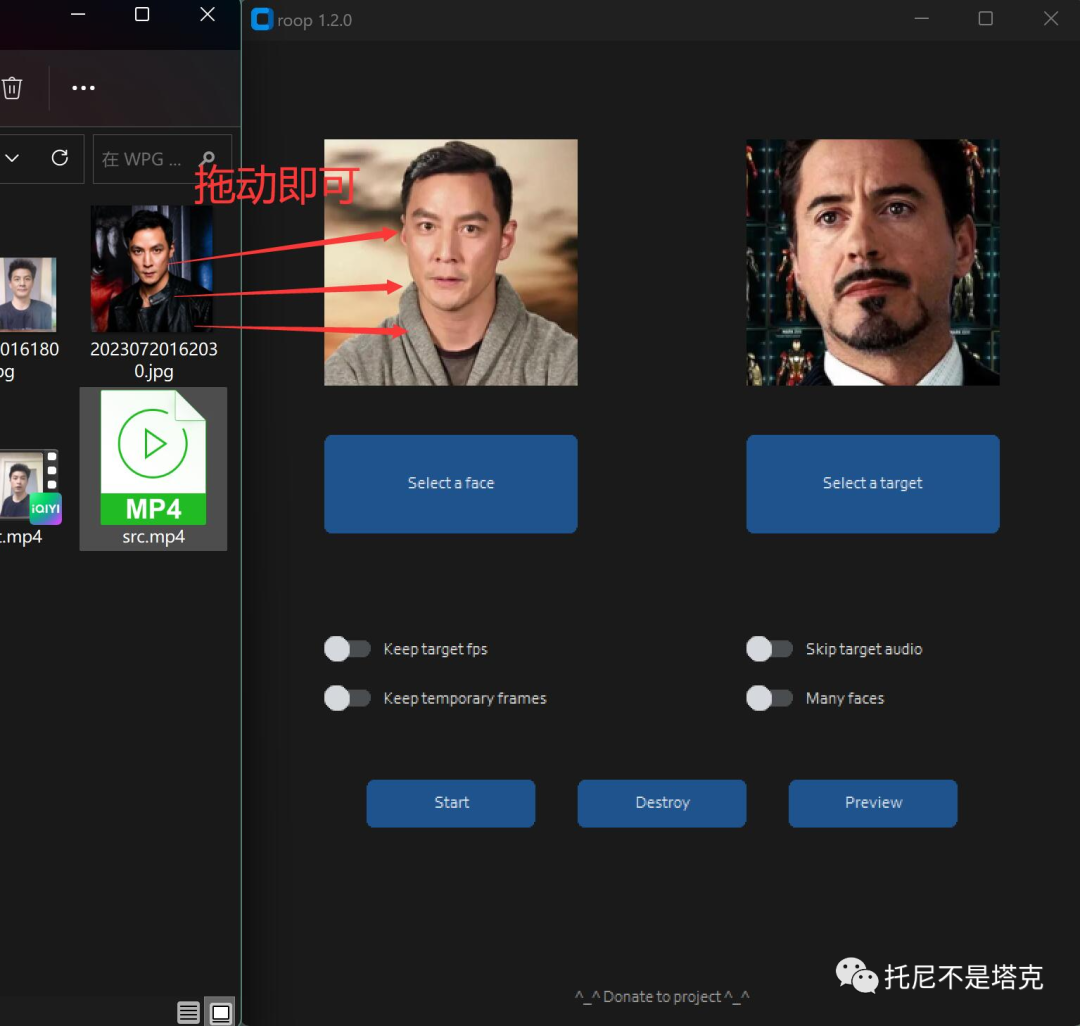The height and width of the screenshot is (1026, 1080).
Task: Enable Skip target audio
Action: [769, 649]
